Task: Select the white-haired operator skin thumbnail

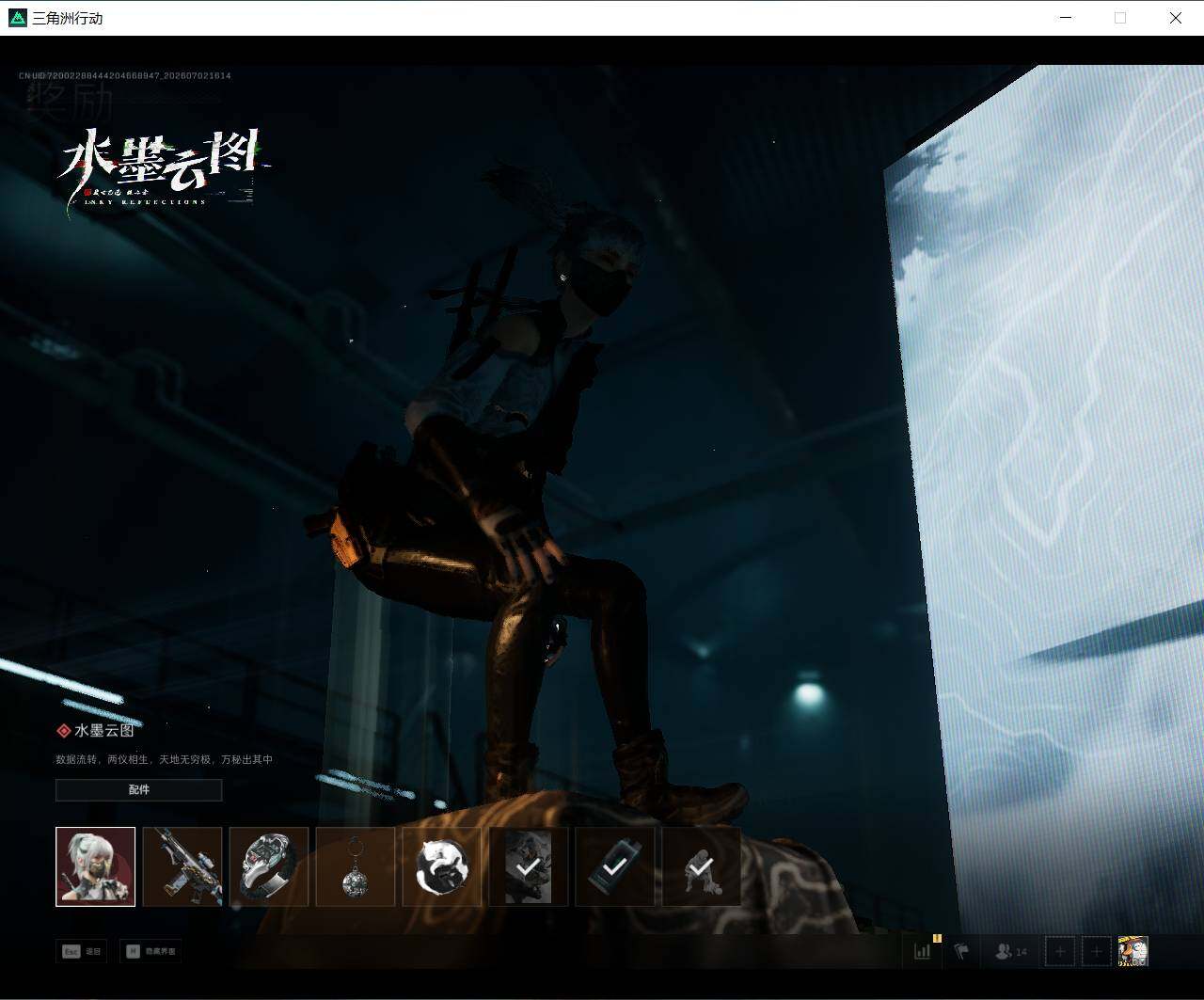Action: (95, 866)
